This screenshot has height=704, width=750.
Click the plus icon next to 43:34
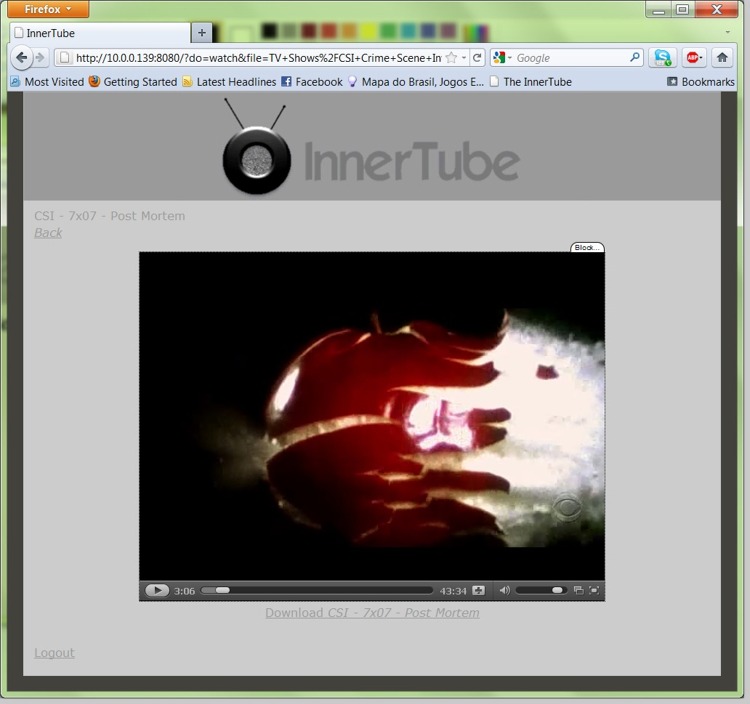coord(478,590)
